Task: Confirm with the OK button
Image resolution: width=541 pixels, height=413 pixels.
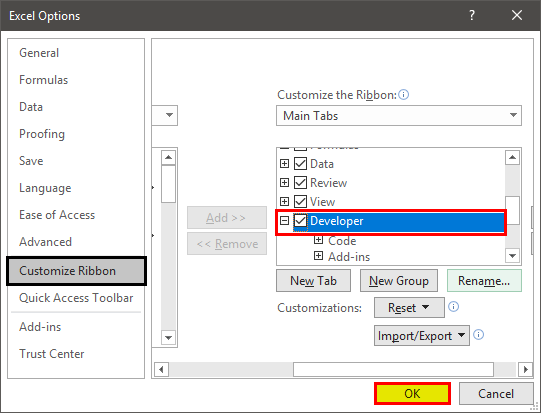Action: click(x=412, y=393)
